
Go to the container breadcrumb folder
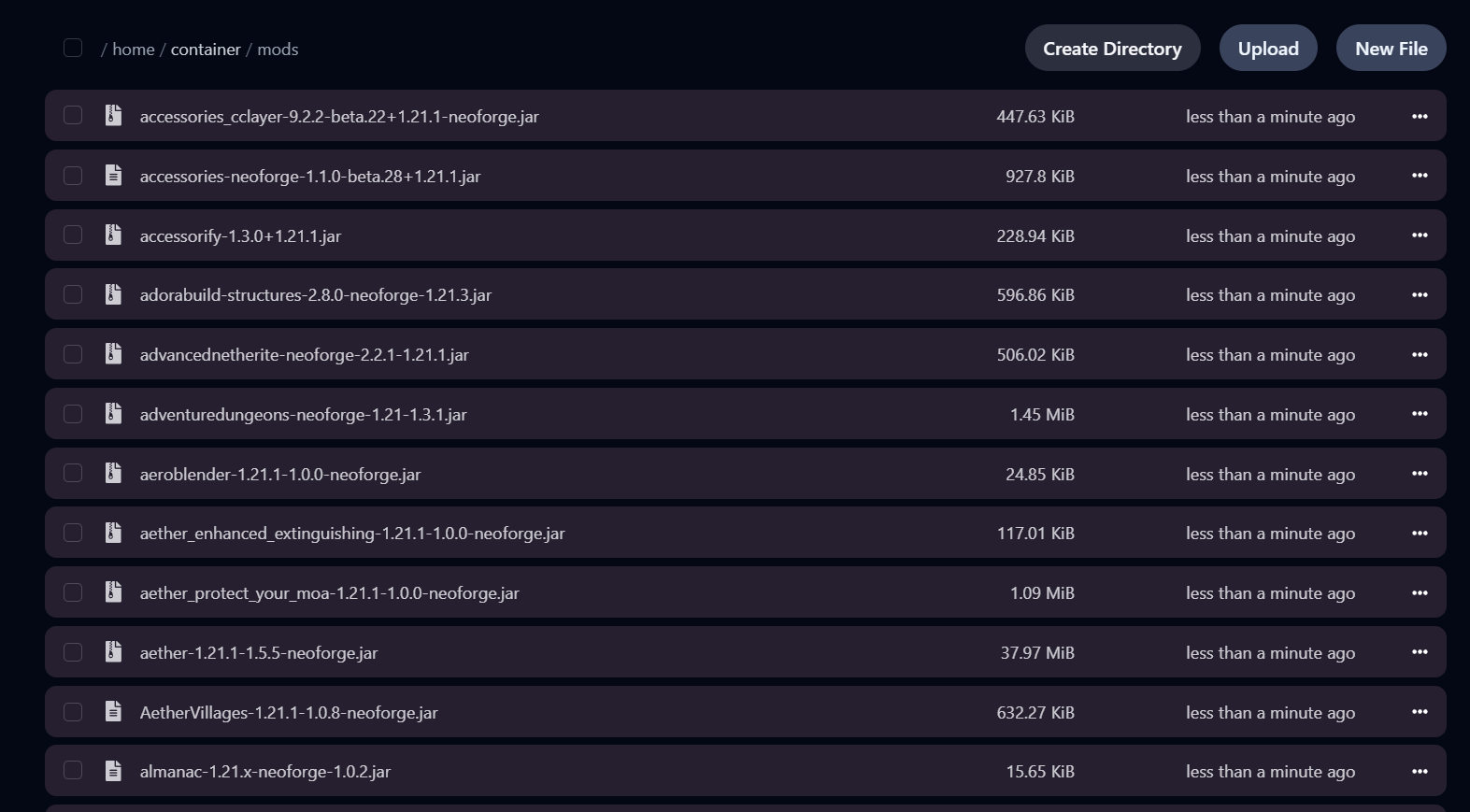[206, 50]
